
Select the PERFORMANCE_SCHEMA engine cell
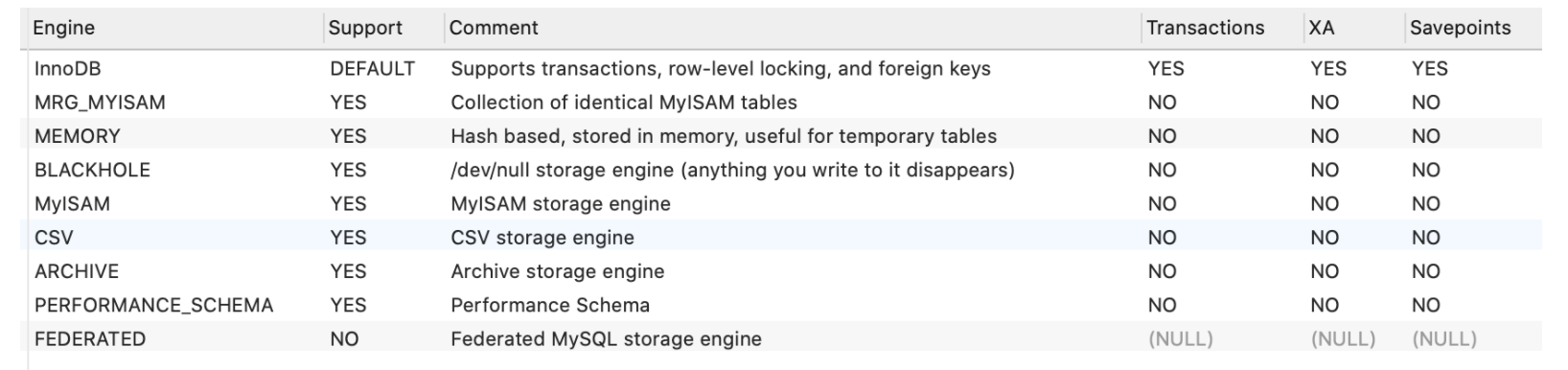coord(153,305)
